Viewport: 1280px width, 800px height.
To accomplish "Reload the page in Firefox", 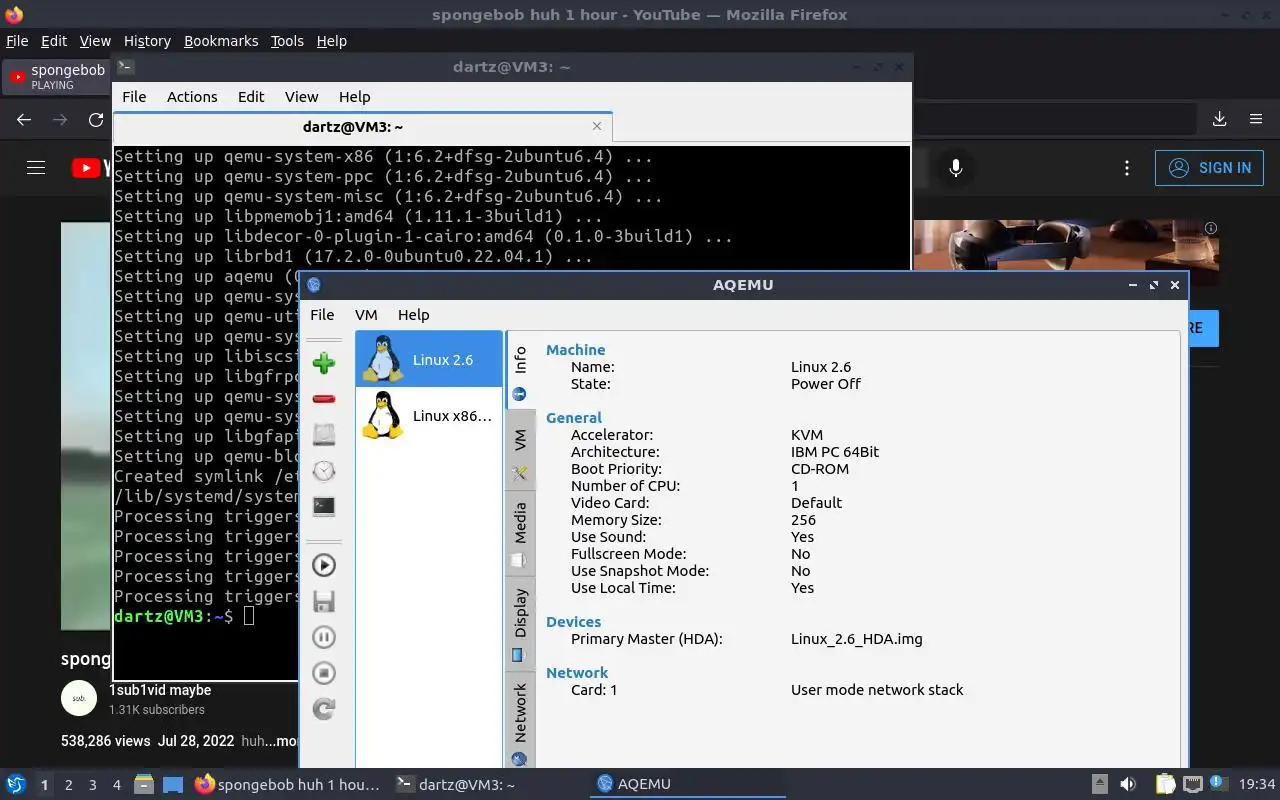I will [96, 119].
